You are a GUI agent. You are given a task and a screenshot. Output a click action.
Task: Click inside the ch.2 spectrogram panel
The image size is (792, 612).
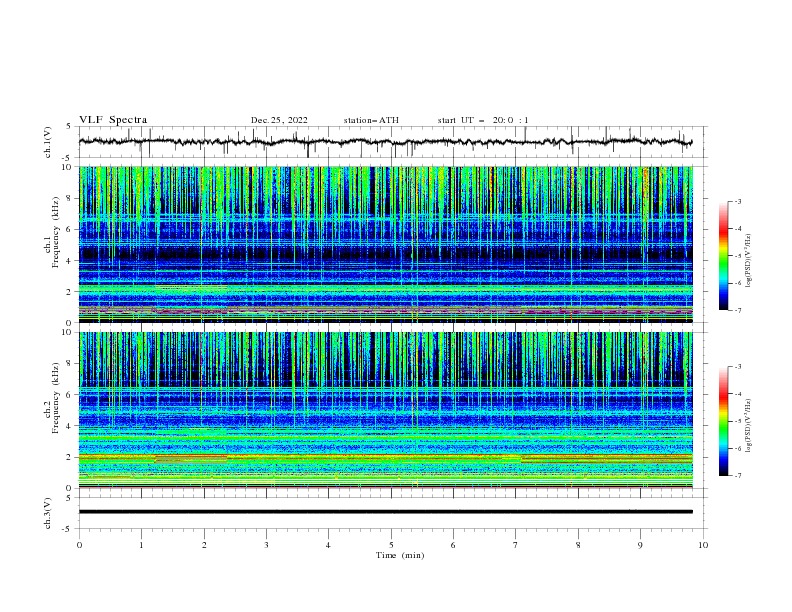pos(386,410)
